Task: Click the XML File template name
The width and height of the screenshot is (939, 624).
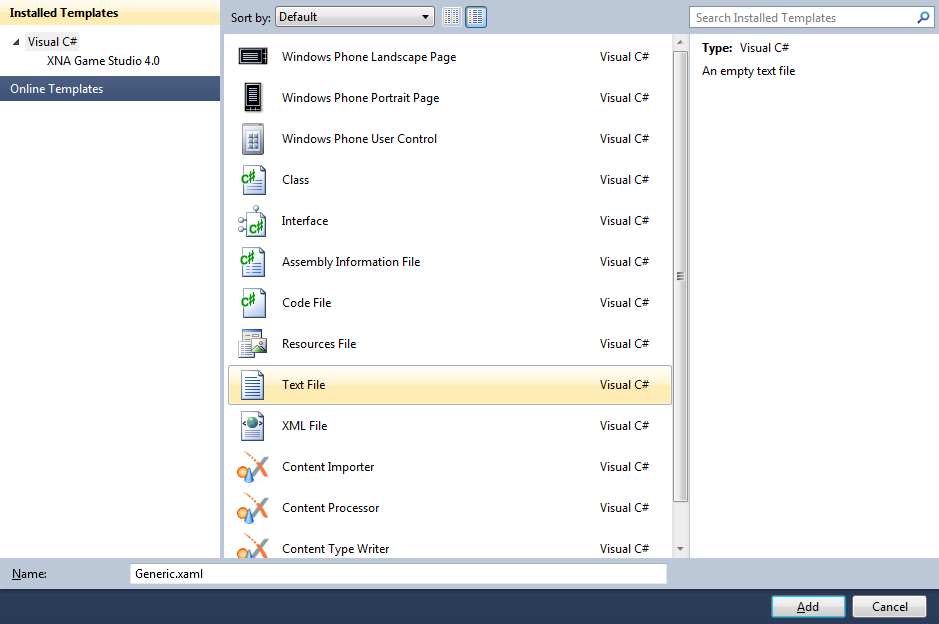Action: tap(305, 426)
